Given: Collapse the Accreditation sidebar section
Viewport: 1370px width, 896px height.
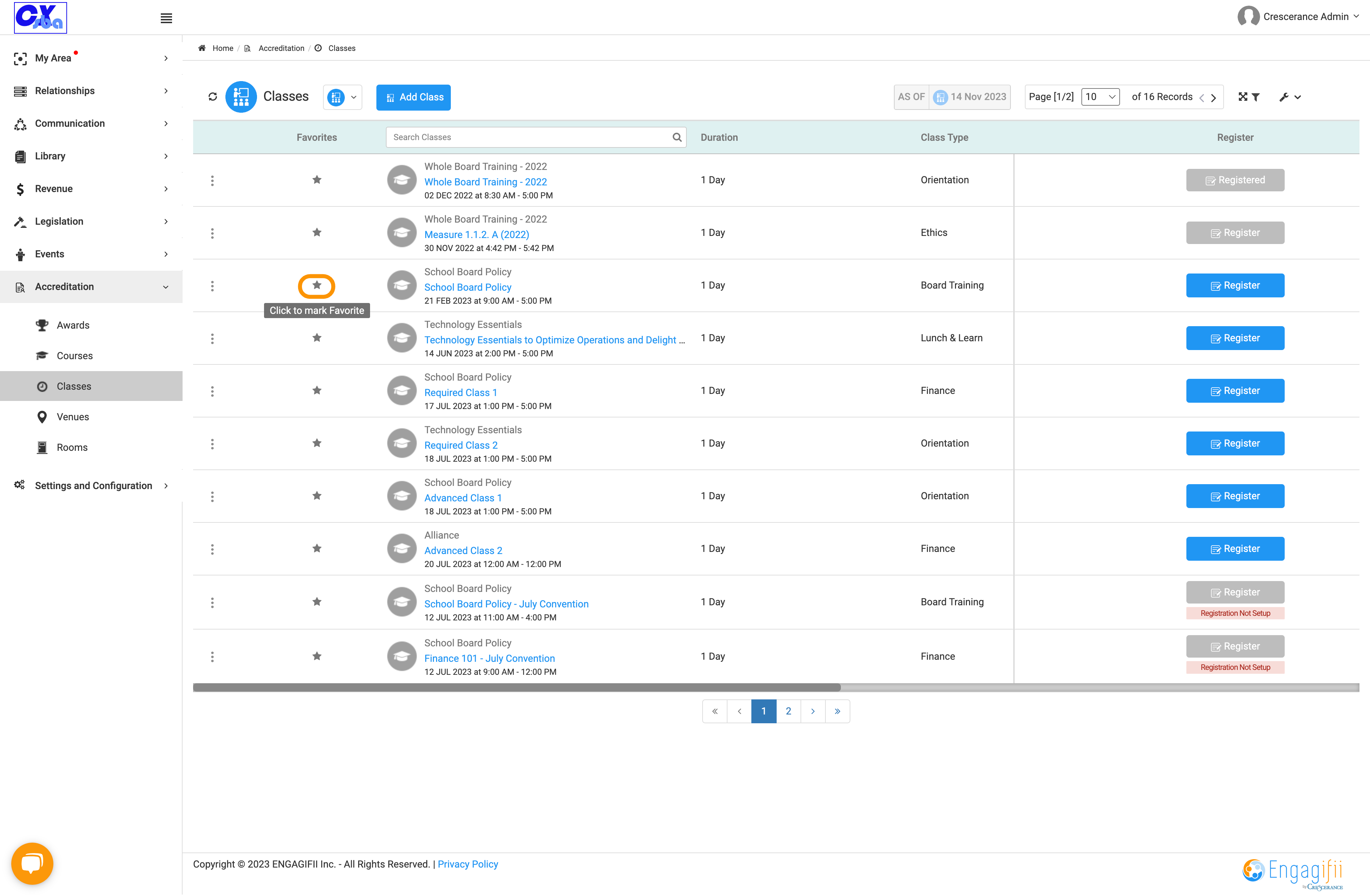Looking at the screenshot, I should [92, 286].
